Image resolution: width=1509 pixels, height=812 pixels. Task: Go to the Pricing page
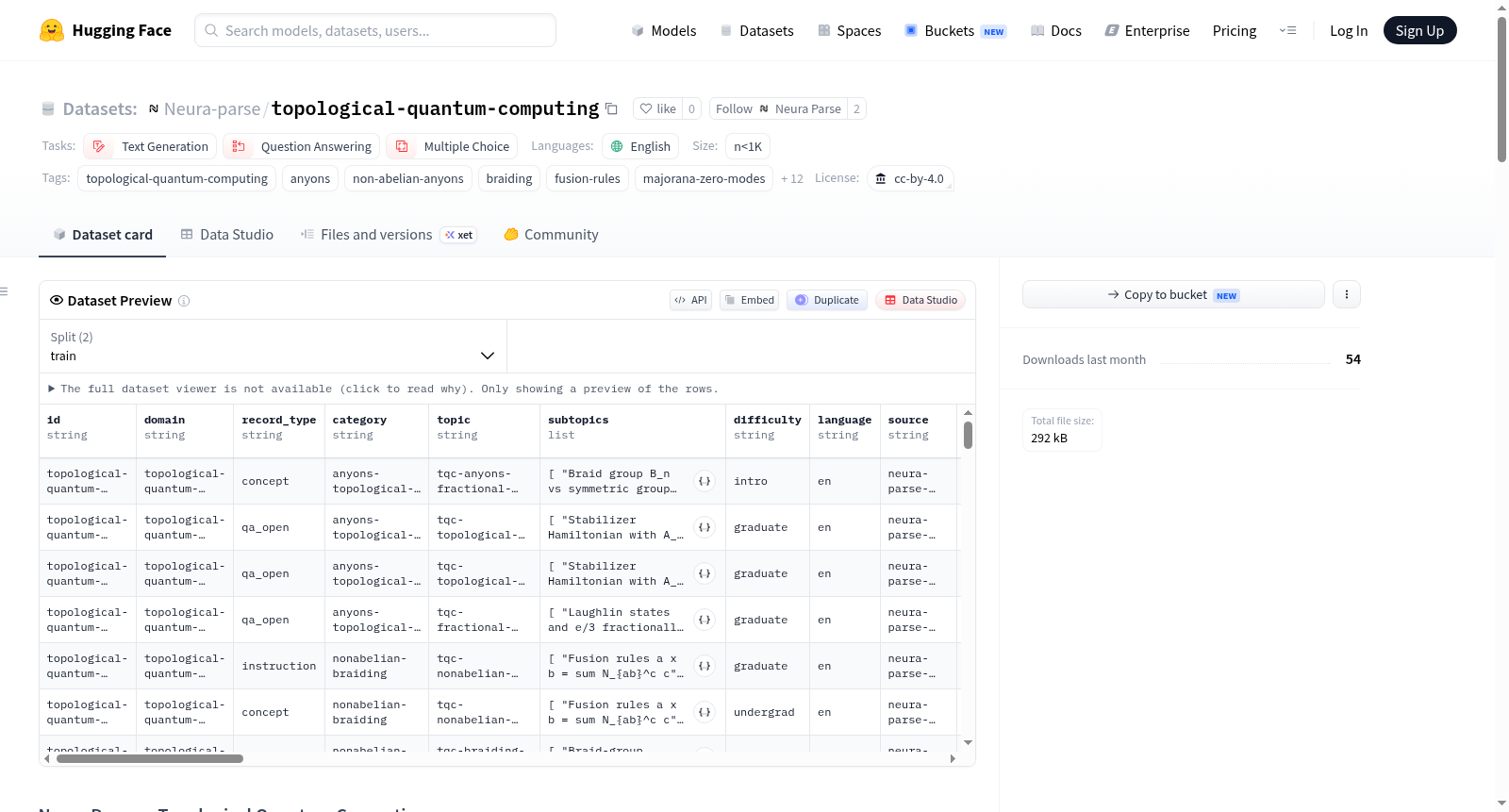click(1235, 30)
